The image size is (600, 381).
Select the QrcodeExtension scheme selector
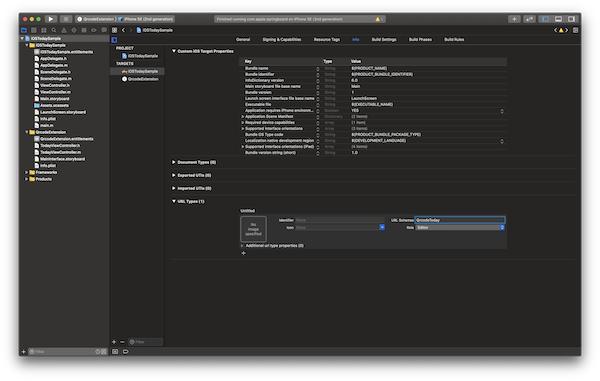(96, 19)
